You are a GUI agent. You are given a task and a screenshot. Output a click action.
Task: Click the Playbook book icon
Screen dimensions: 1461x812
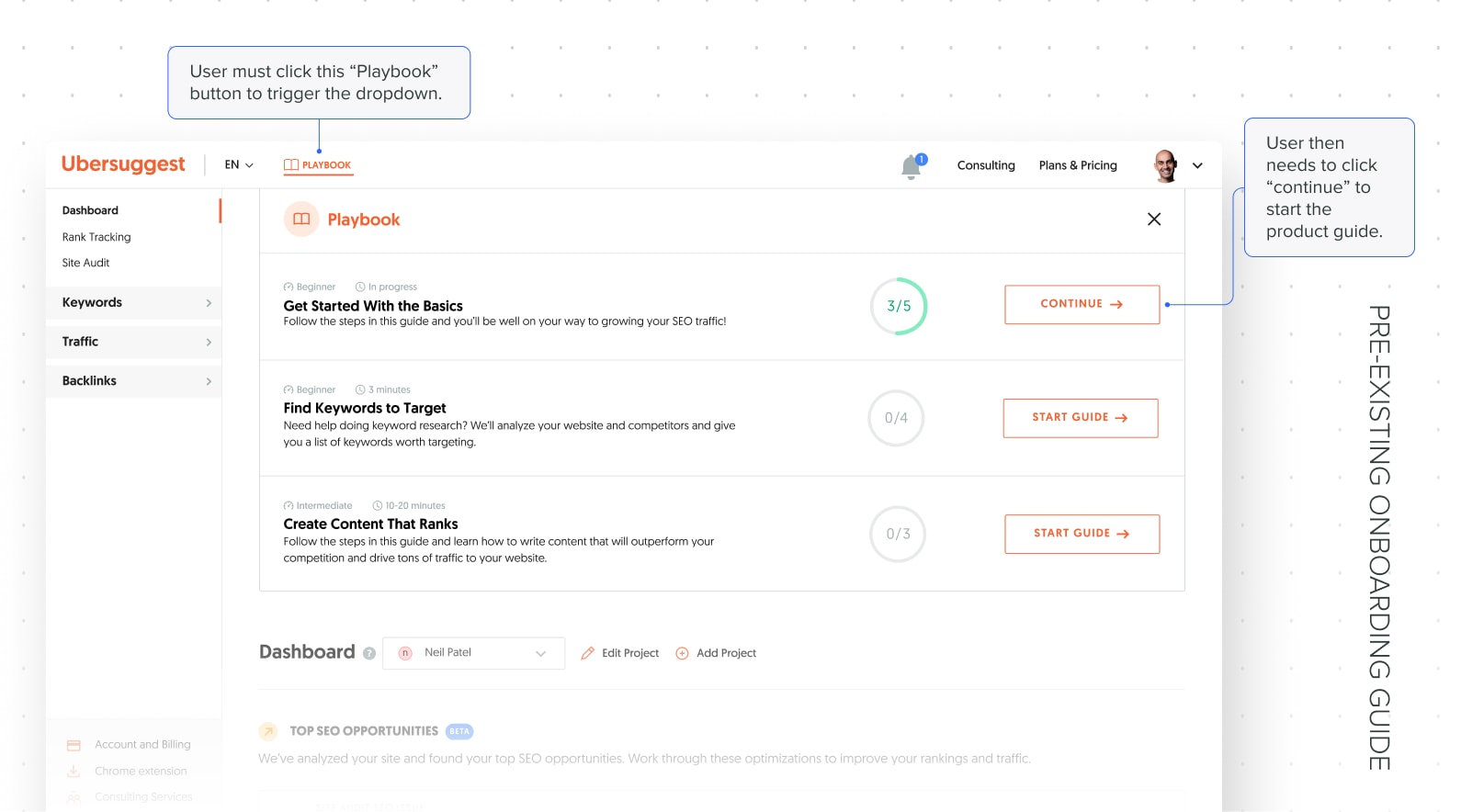coord(301,220)
